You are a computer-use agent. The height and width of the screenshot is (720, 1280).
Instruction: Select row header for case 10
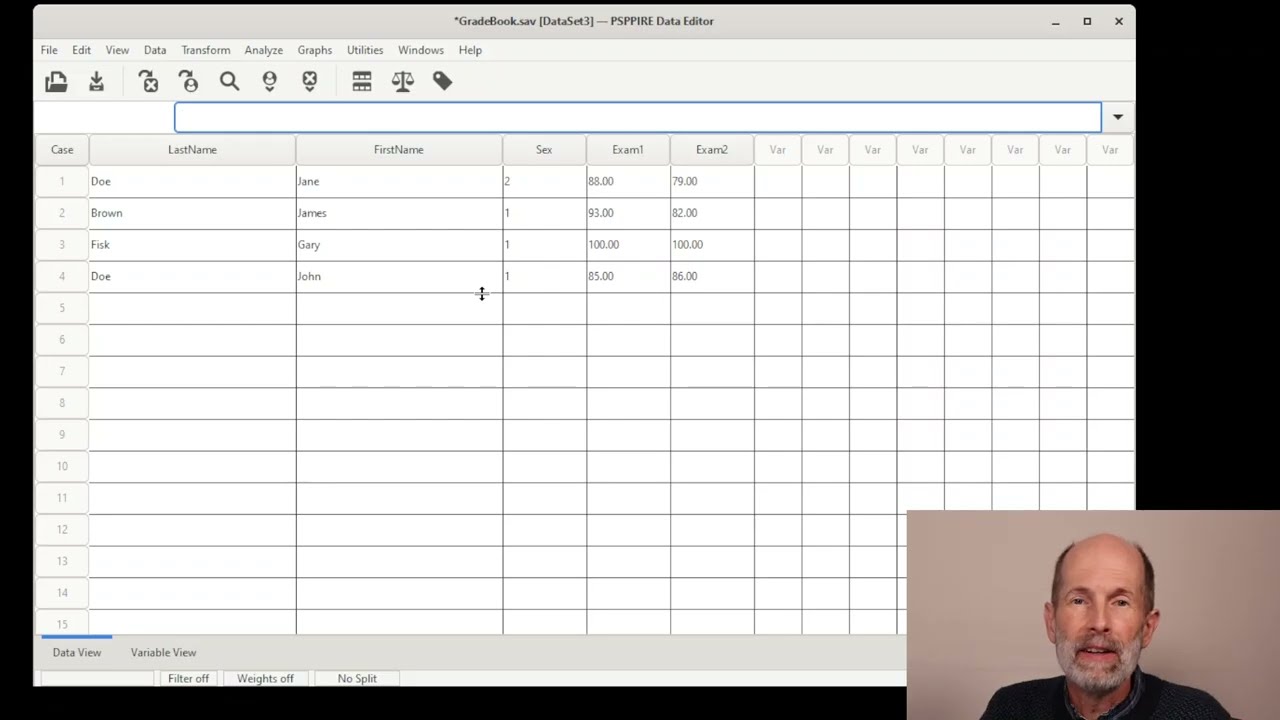pos(62,466)
